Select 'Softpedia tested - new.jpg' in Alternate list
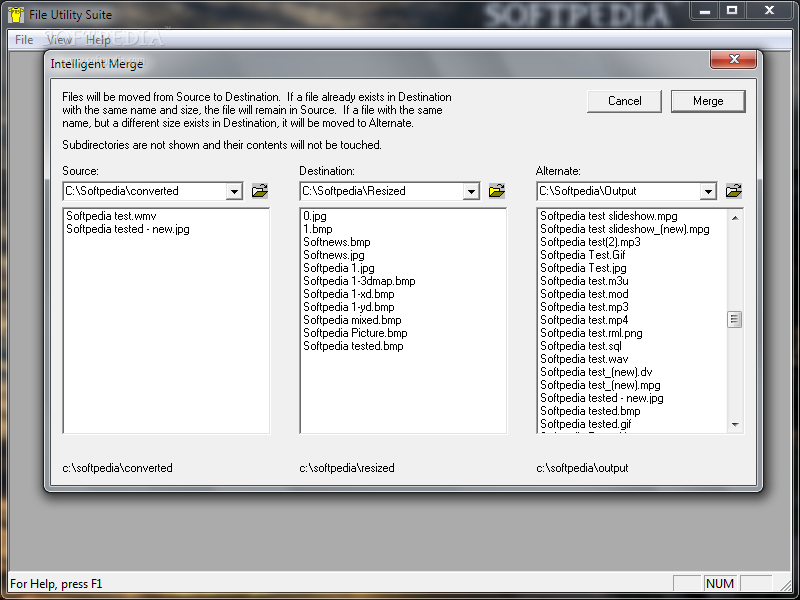Image resolution: width=800 pixels, height=600 pixels. point(602,398)
